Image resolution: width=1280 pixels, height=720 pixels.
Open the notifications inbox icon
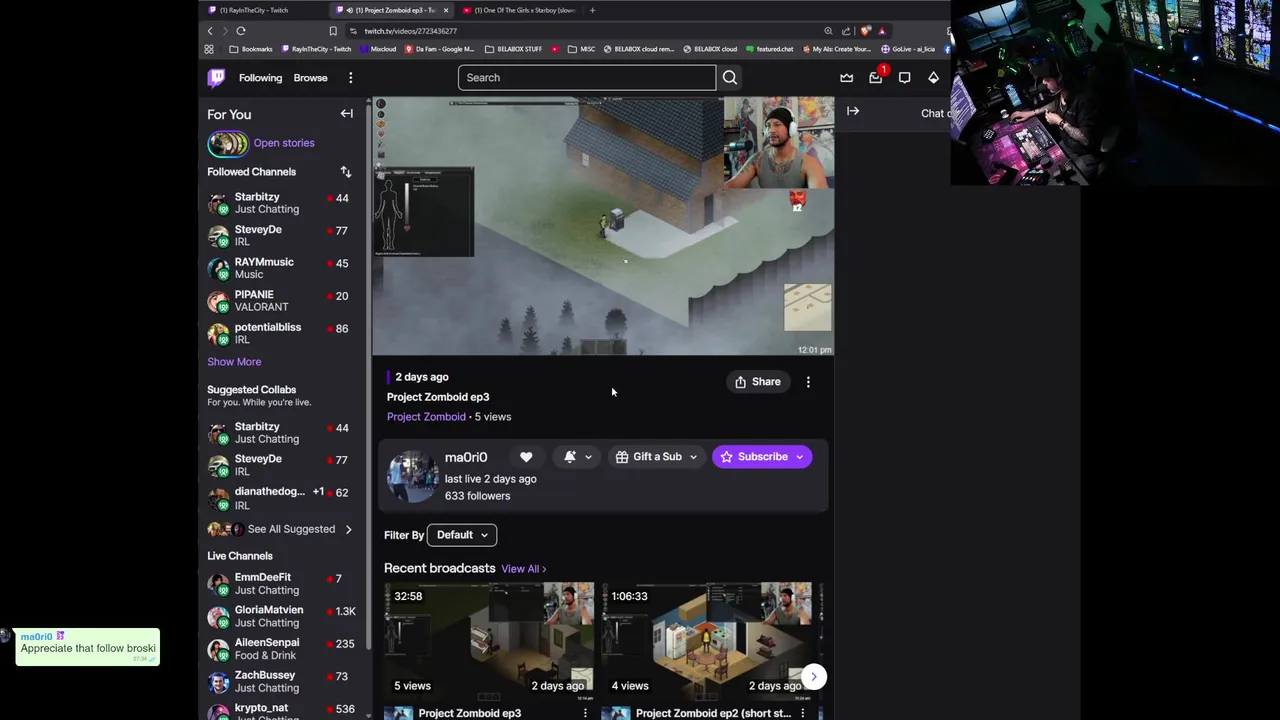point(876,77)
